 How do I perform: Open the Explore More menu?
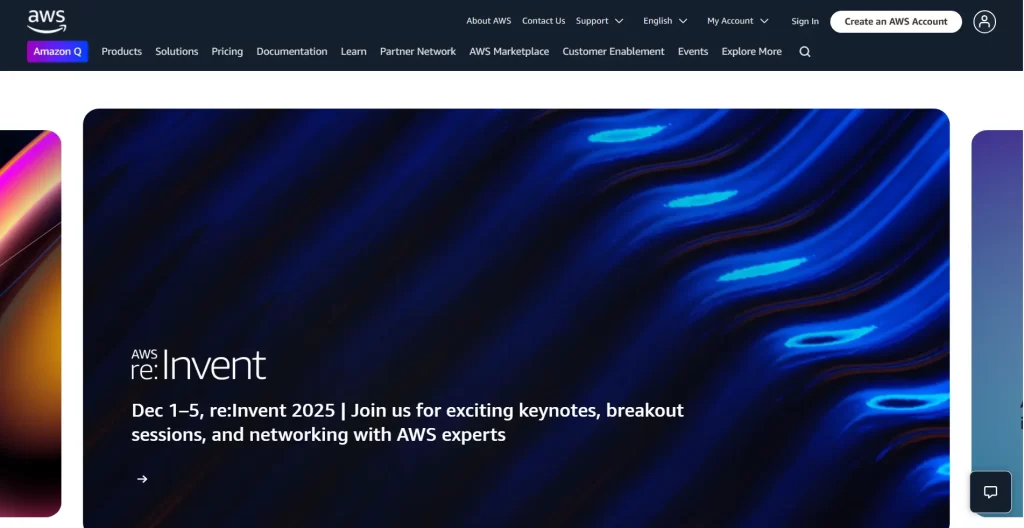coord(752,52)
